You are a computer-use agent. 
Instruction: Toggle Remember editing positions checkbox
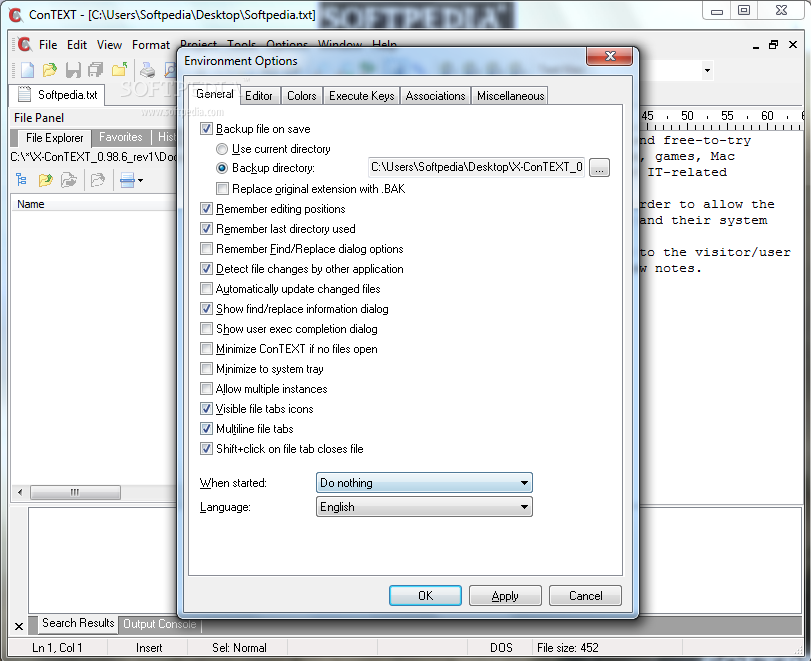tap(206, 208)
